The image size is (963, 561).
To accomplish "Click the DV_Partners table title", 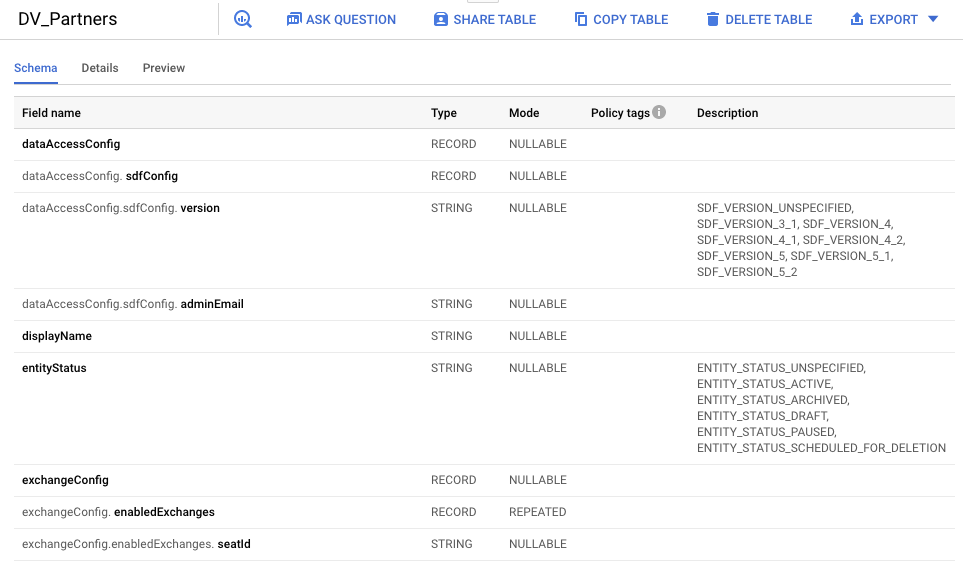I will click(68, 19).
